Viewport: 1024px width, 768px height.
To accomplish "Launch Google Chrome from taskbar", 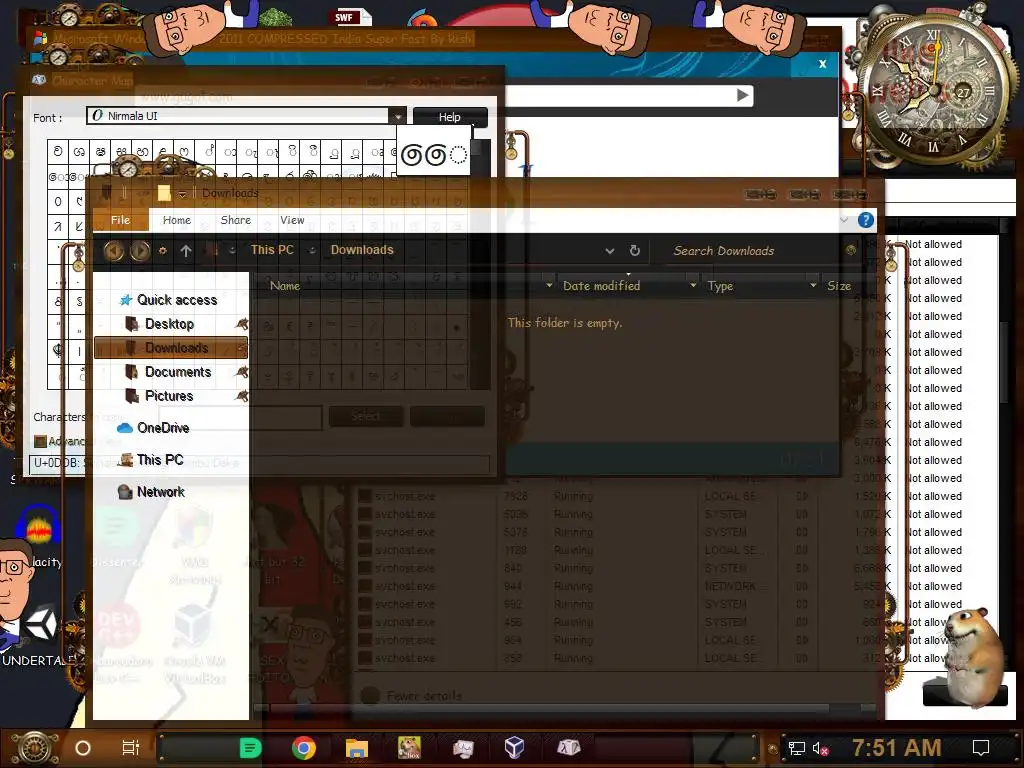I will [x=304, y=748].
